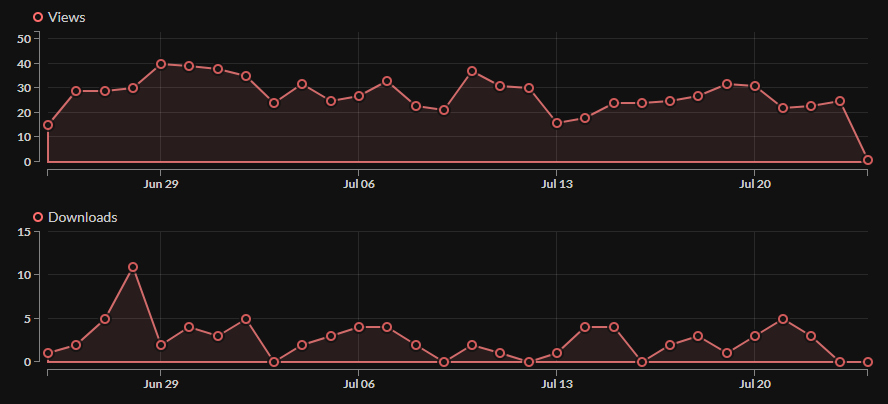Select the Downloads Jul 21 point at 5
The image size is (888, 404).
pos(783,319)
